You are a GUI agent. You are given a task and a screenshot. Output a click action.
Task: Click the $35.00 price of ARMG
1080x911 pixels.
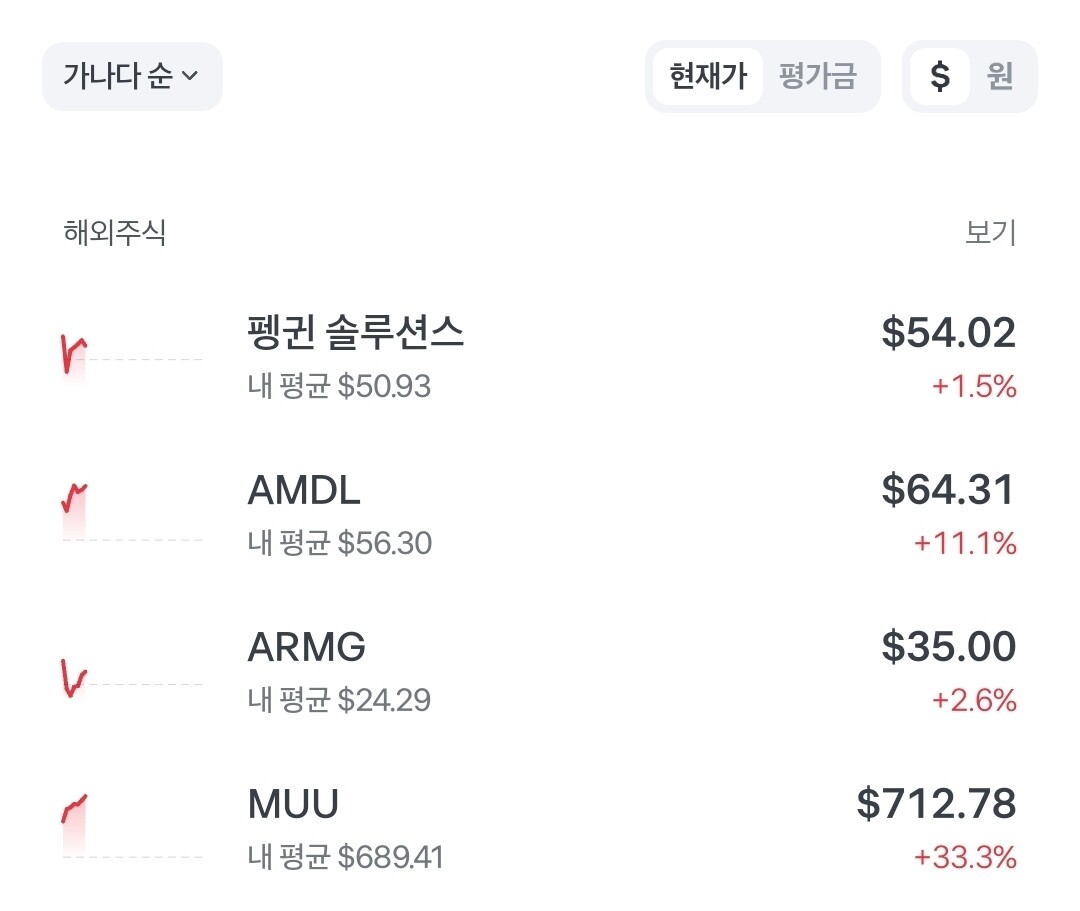click(x=948, y=647)
